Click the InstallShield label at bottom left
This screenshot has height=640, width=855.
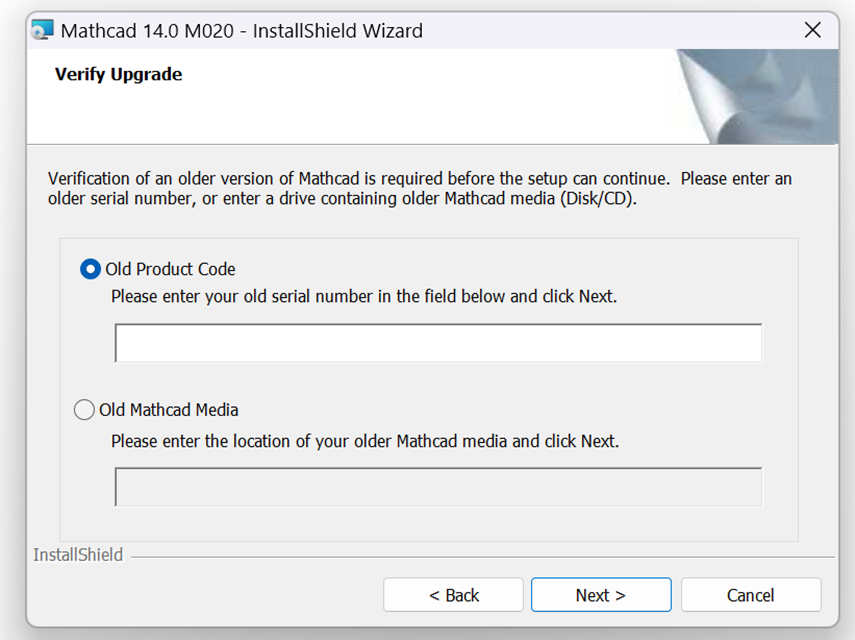[x=77, y=554]
